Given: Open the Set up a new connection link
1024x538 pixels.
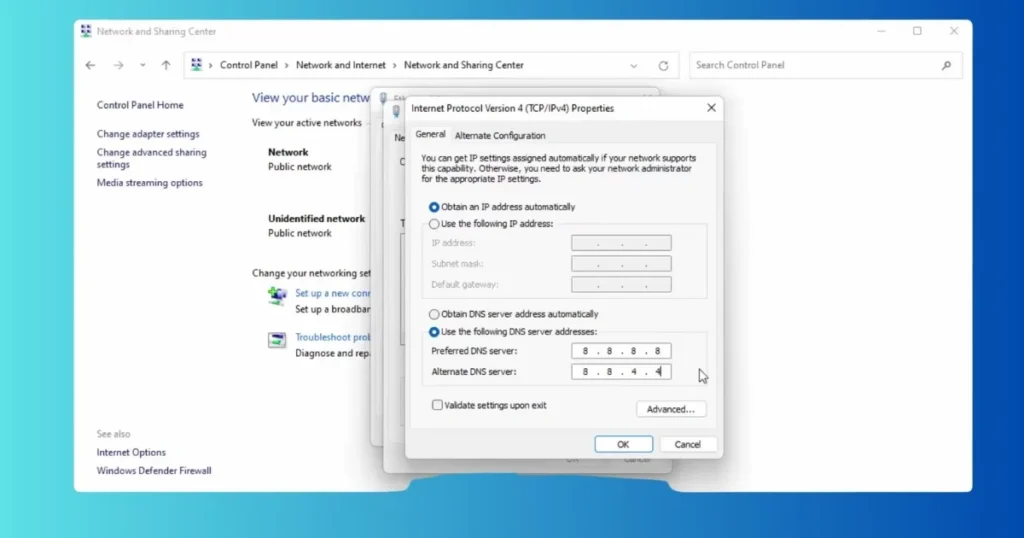Looking at the screenshot, I should [x=332, y=294].
